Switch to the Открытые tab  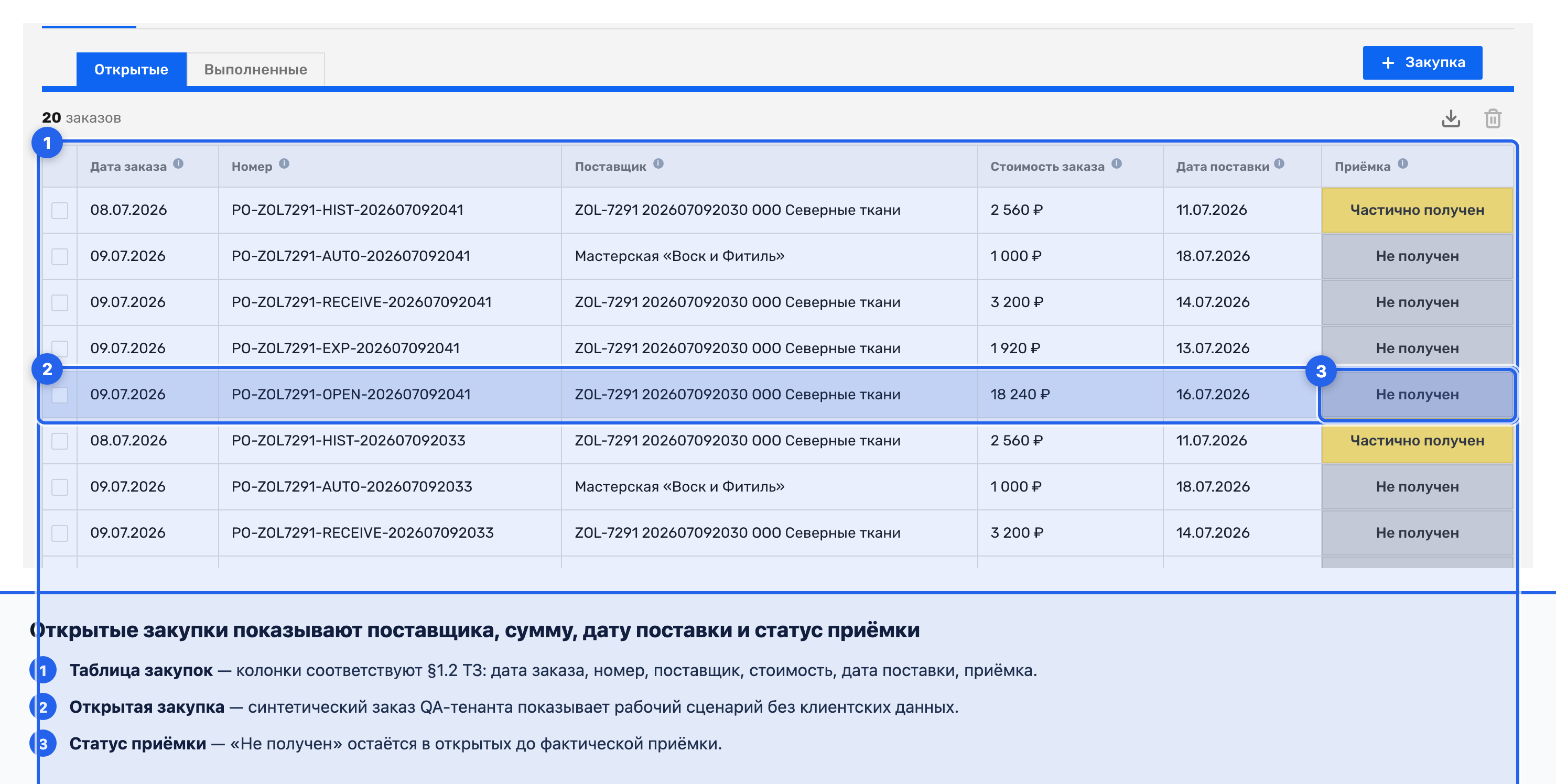click(131, 70)
